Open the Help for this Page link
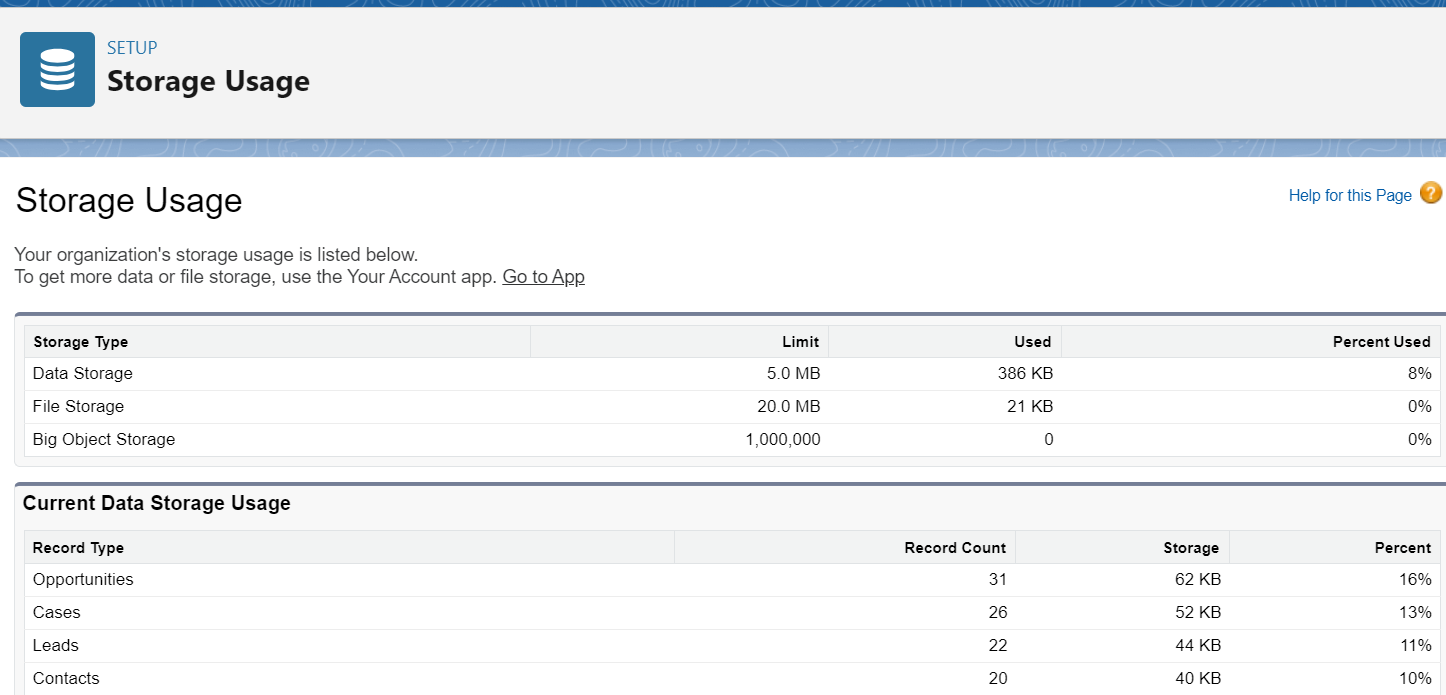The height and width of the screenshot is (695, 1446). coord(1350,196)
